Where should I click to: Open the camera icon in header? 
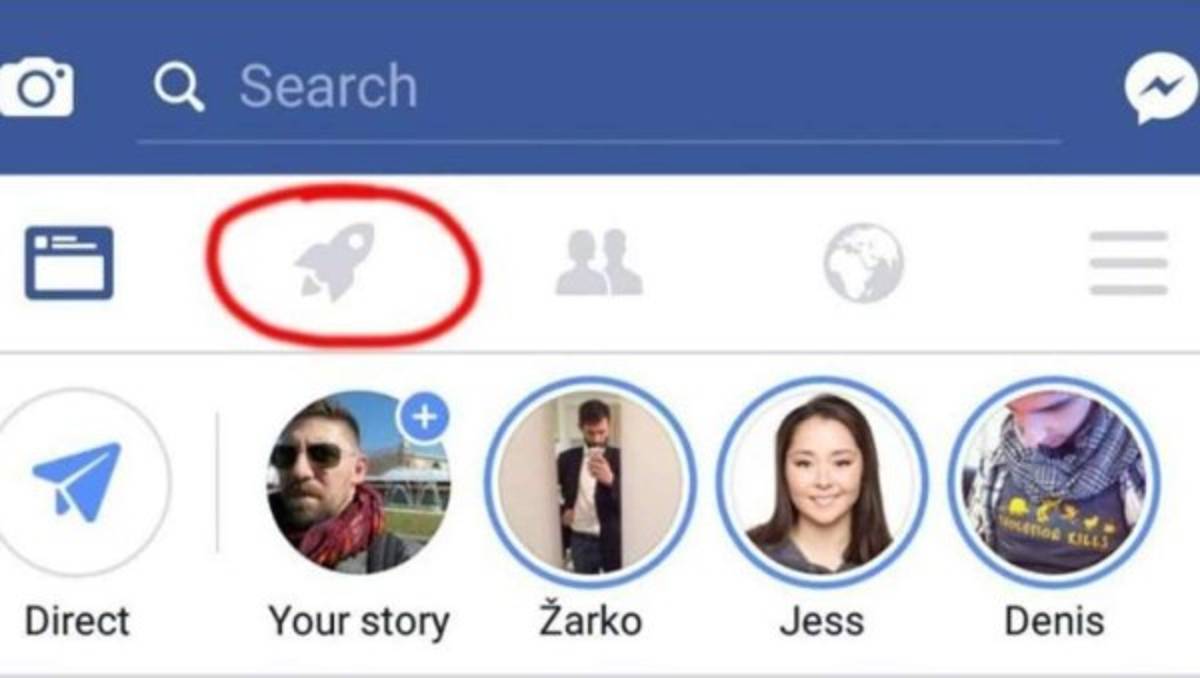point(35,87)
